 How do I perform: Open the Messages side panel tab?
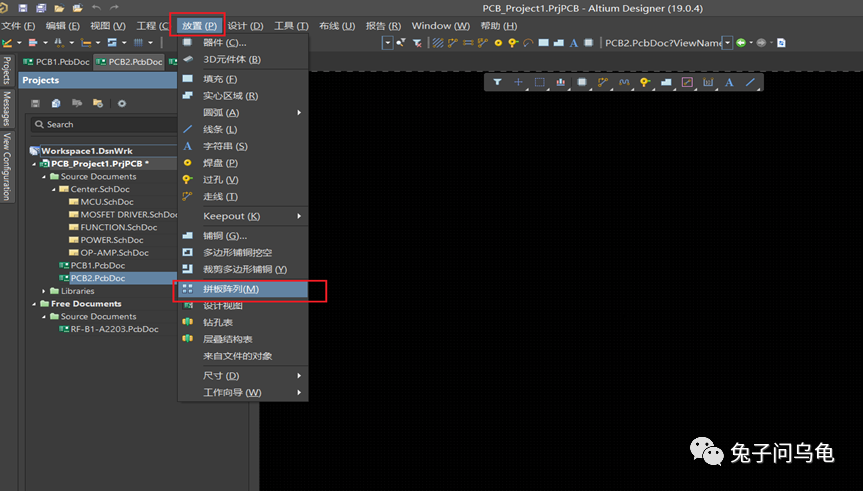pyautogui.click(x=7, y=108)
